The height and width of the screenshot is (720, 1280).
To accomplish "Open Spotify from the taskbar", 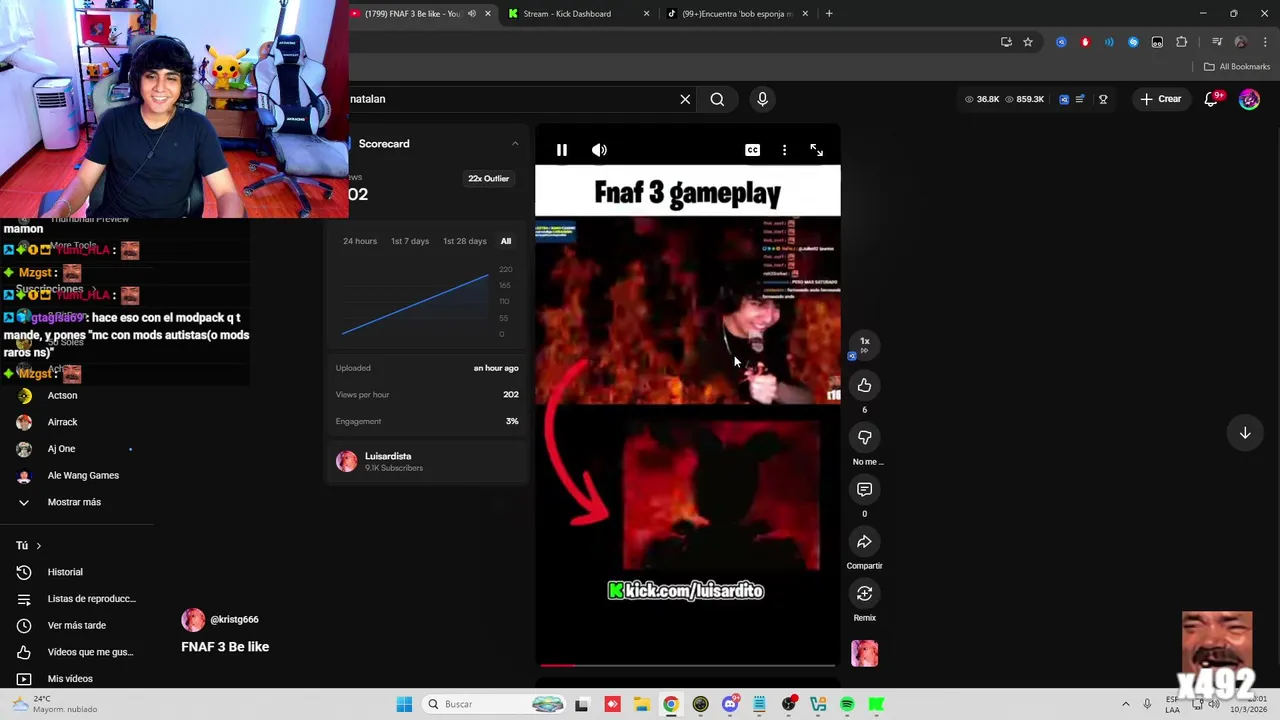I will point(847,704).
